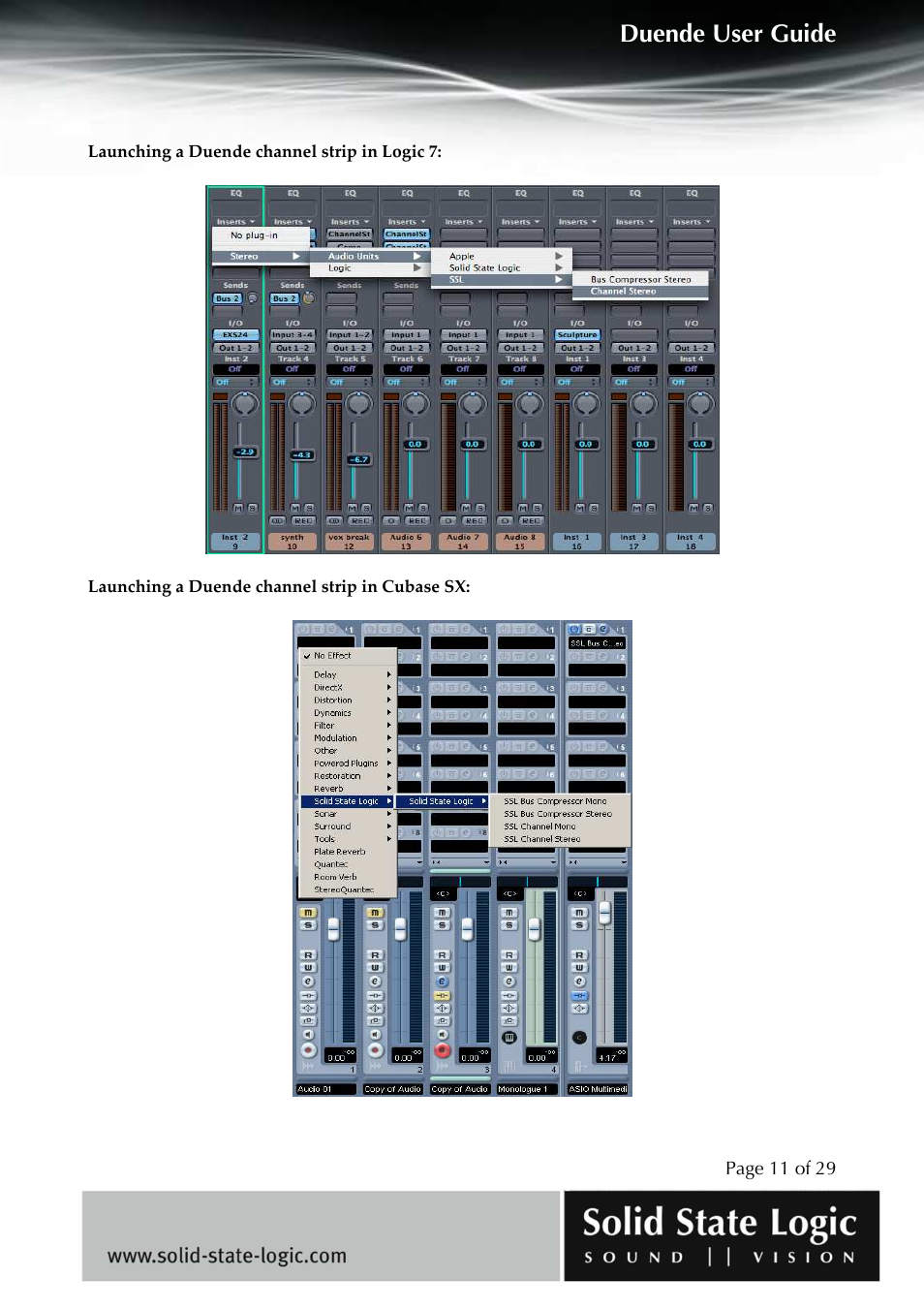Click the red record enable on Cubase channel 3

pos(443,1050)
